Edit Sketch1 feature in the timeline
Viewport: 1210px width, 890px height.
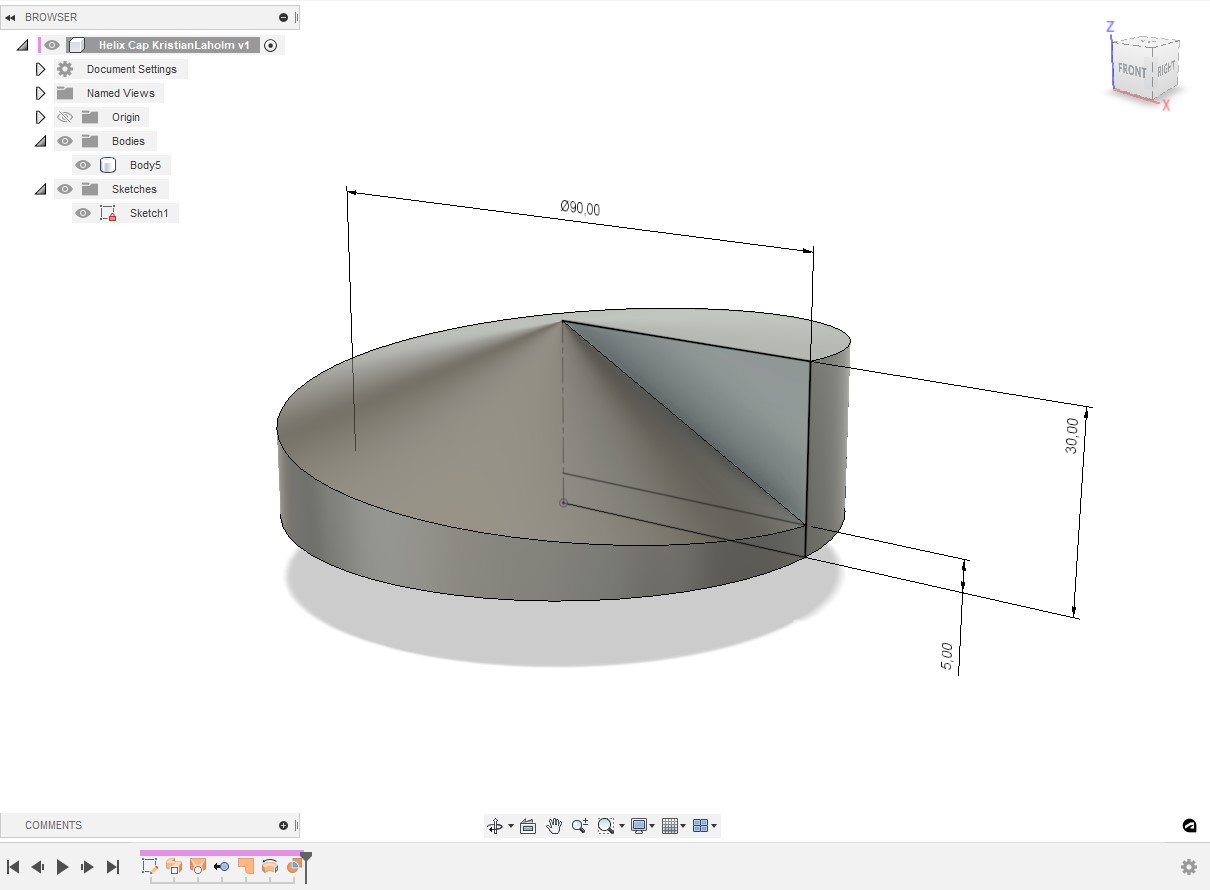[x=152, y=866]
